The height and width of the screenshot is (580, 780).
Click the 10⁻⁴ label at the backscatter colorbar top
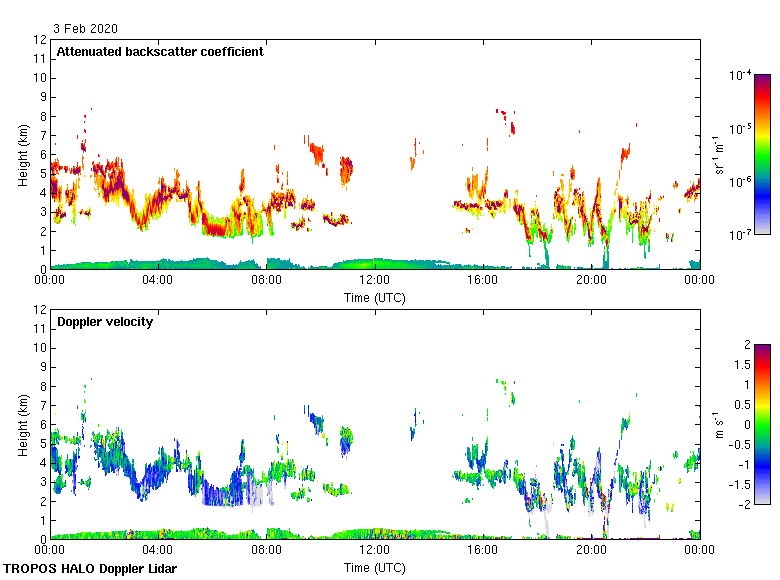(741, 75)
